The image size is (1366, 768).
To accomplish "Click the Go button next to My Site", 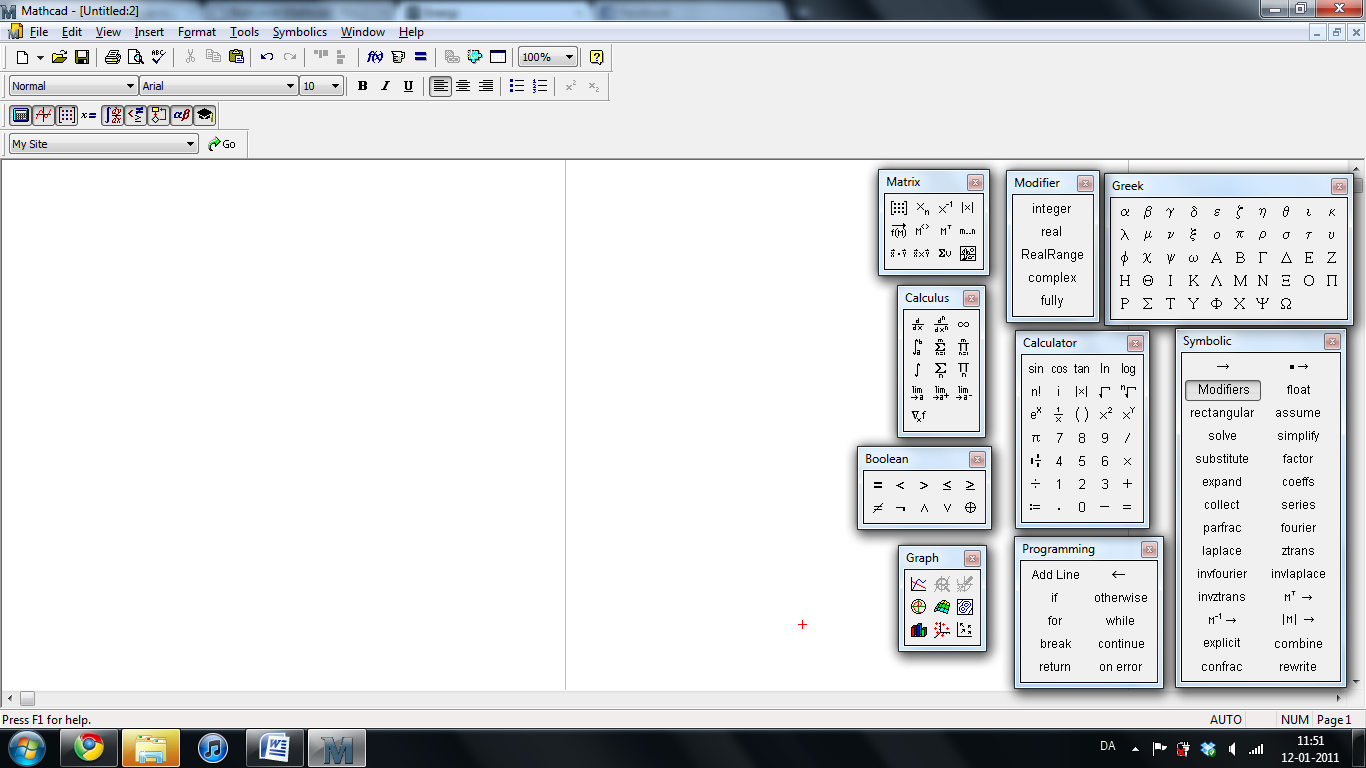I will 222,144.
